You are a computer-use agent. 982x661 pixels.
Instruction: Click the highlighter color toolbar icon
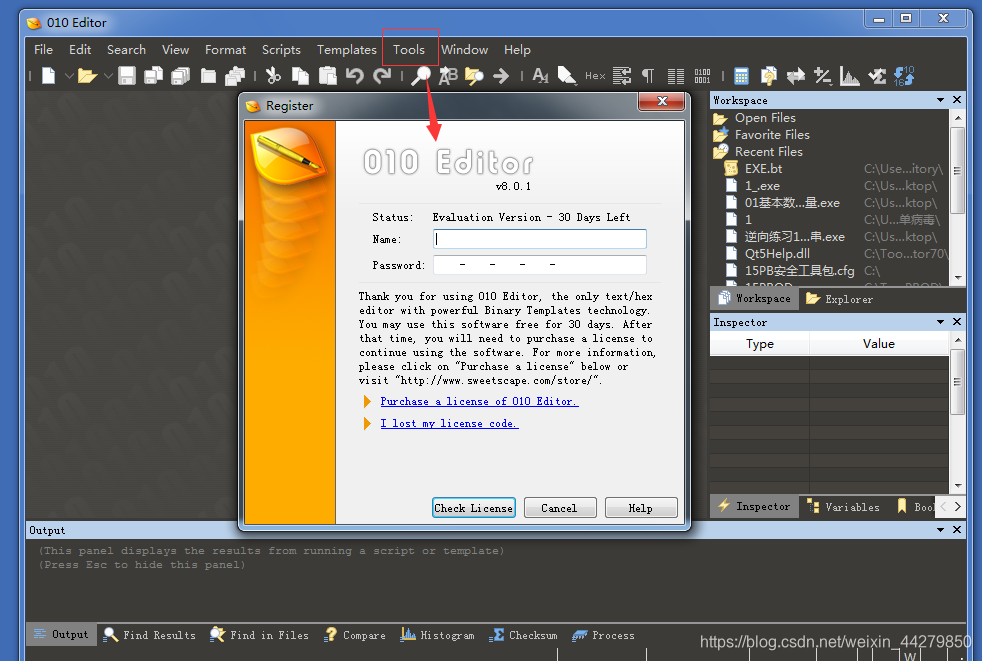coord(567,76)
